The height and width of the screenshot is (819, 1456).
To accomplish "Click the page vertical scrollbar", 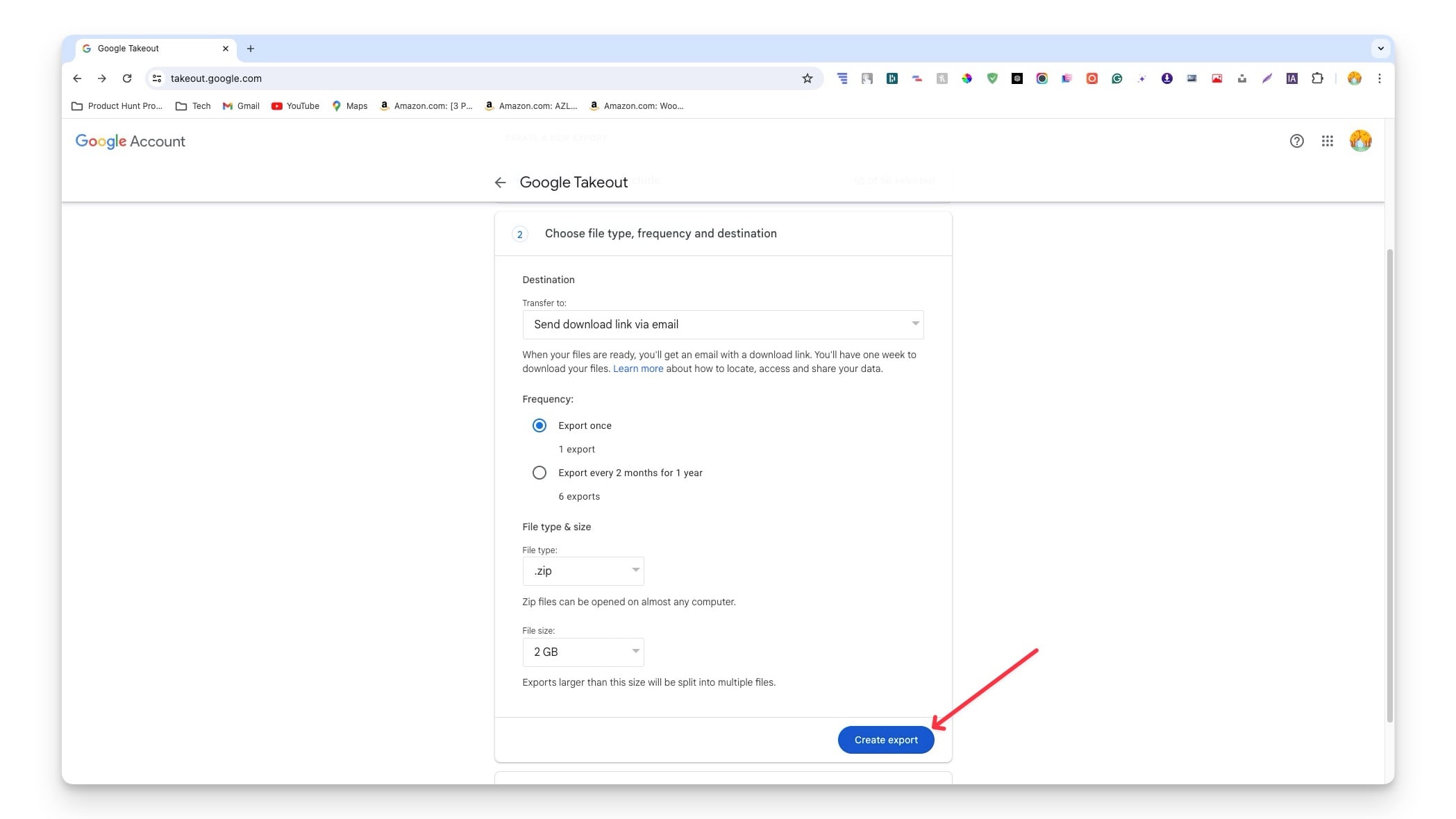I will pyautogui.click(x=1389, y=486).
